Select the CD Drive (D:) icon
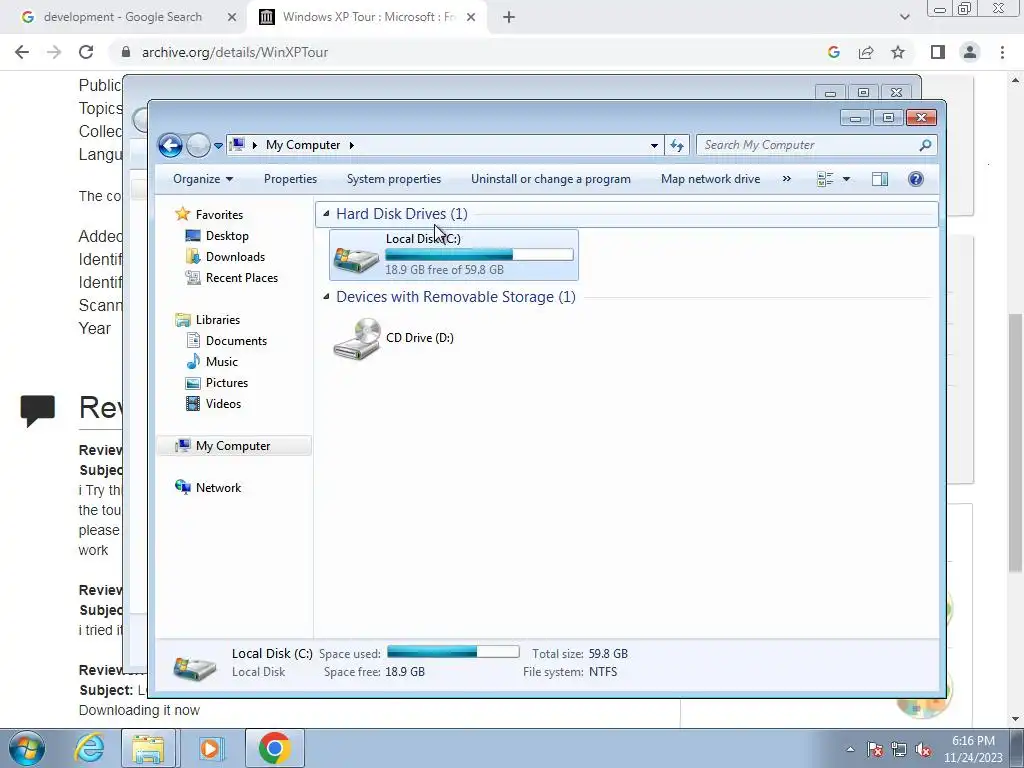1024x768 pixels. pyautogui.click(x=357, y=339)
